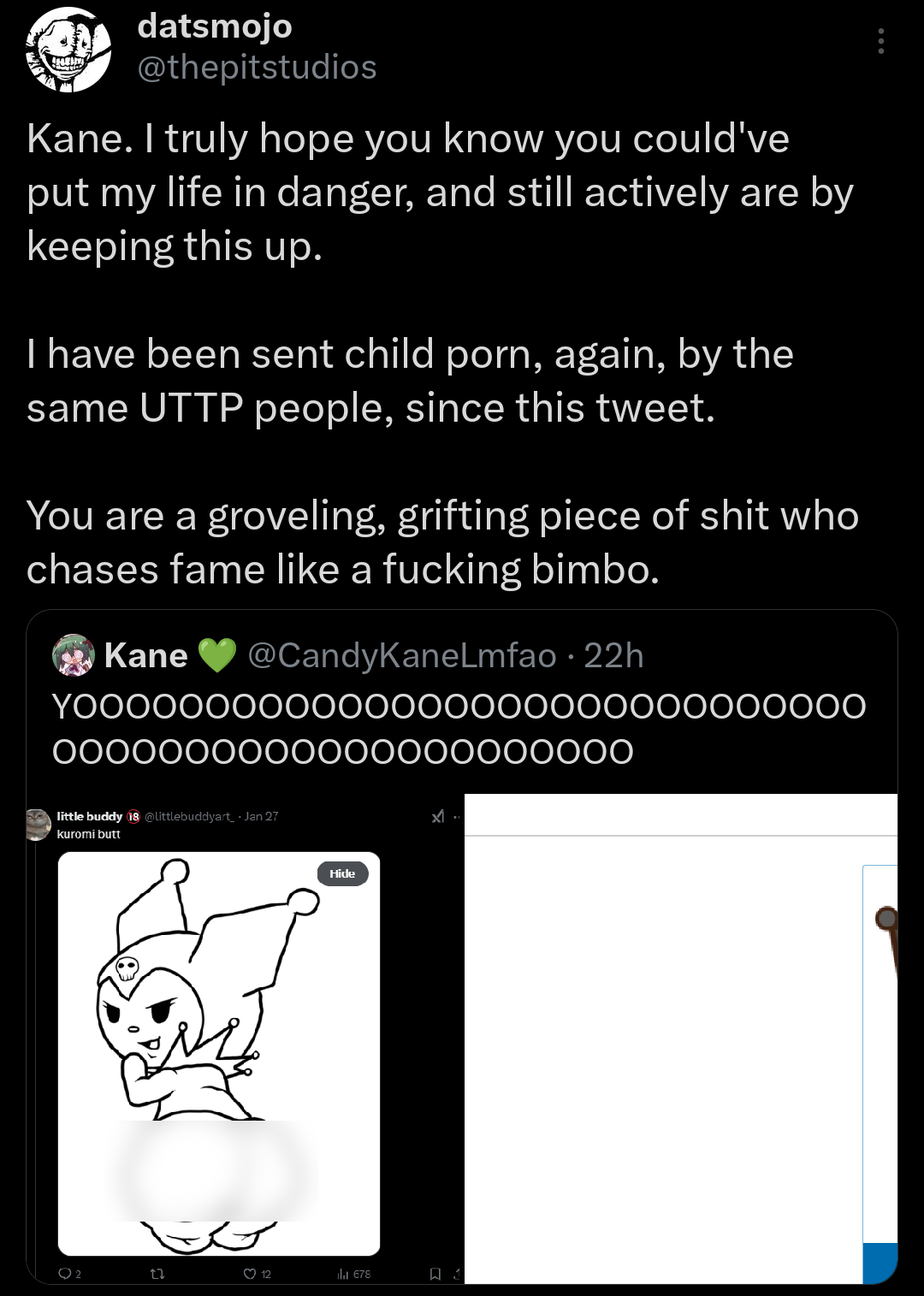The height and width of the screenshot is (1296, 924).
Task: Open the white image on the right
Action: [x=681, y=1039]
